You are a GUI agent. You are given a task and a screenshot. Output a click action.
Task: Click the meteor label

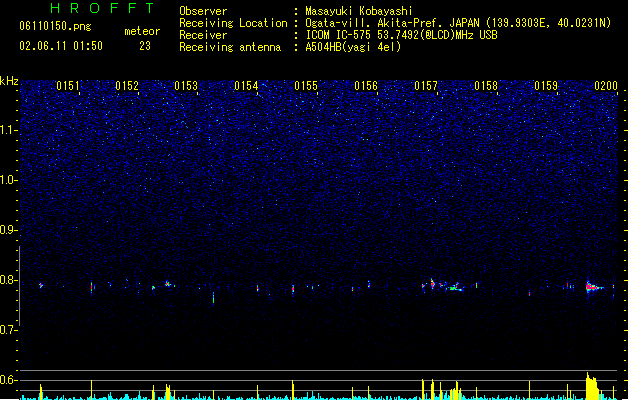142,31
